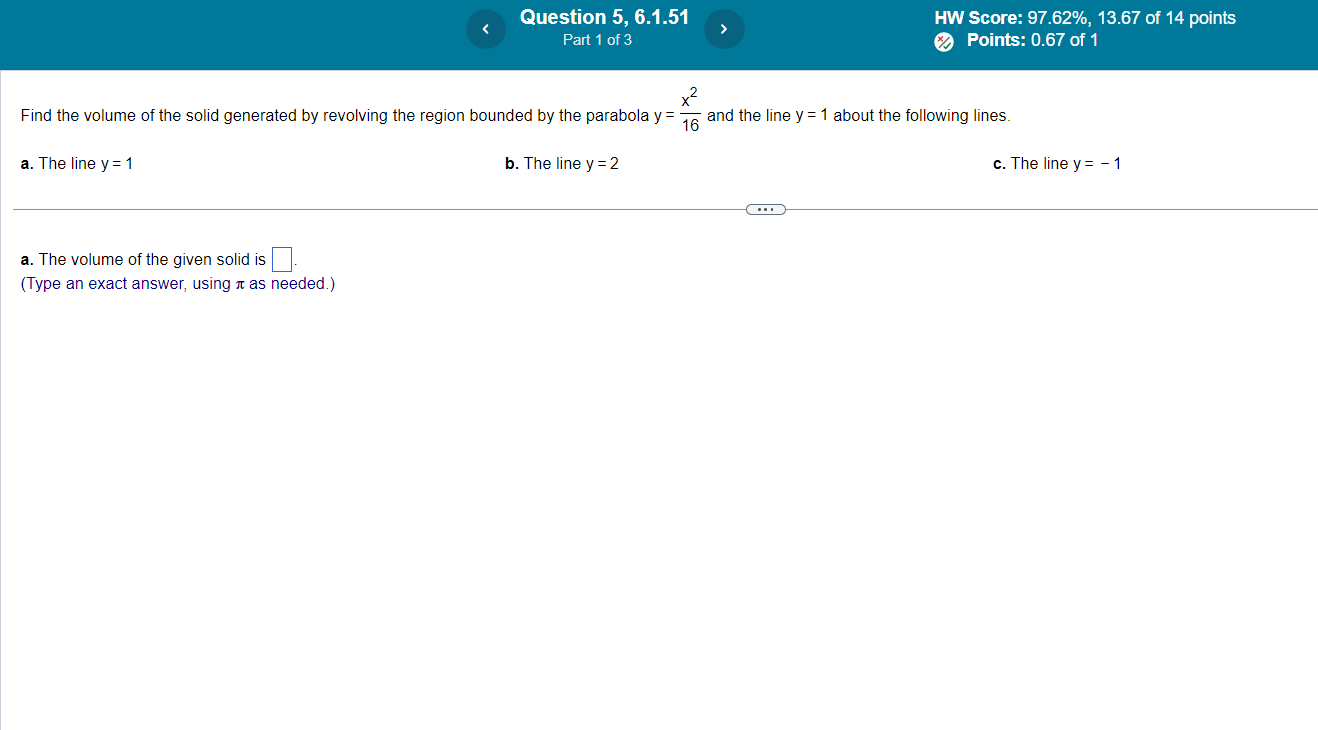The width and height of the screenshot is (1318, 730).
Task: Select option c, The line y = -1
Action: point(1056,163)
